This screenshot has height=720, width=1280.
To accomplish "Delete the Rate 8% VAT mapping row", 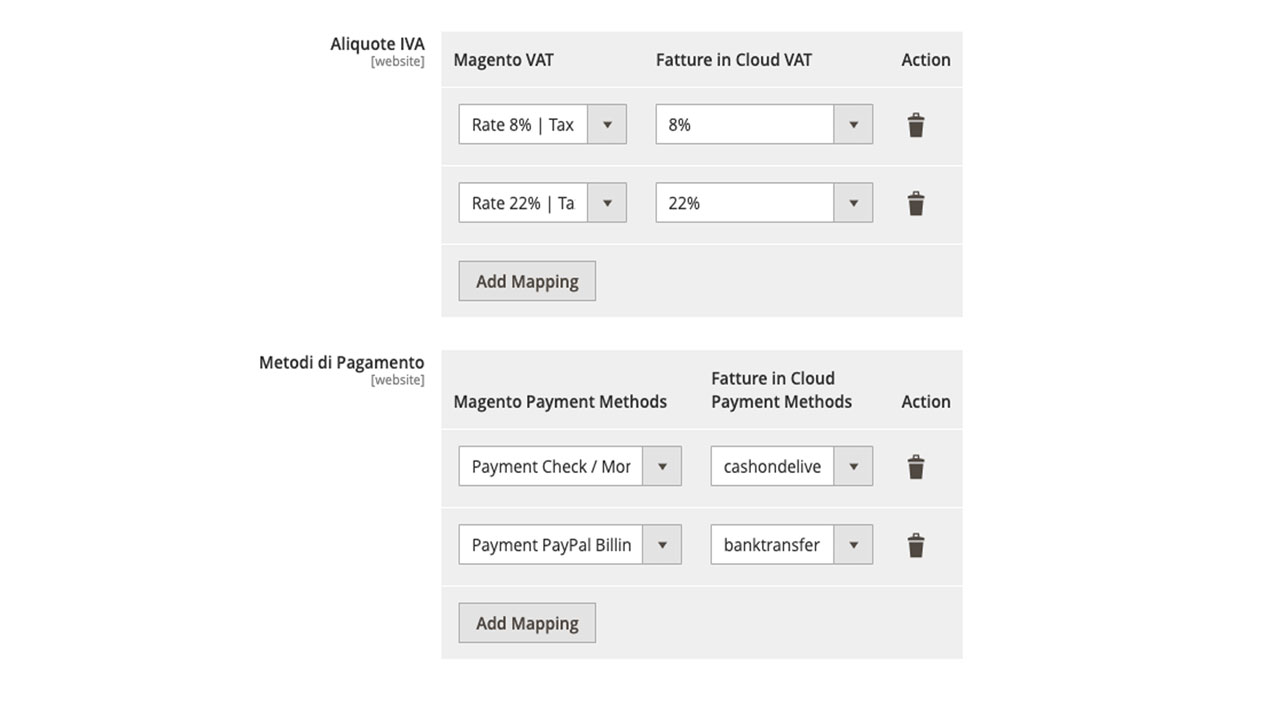I will click(916, 125).
